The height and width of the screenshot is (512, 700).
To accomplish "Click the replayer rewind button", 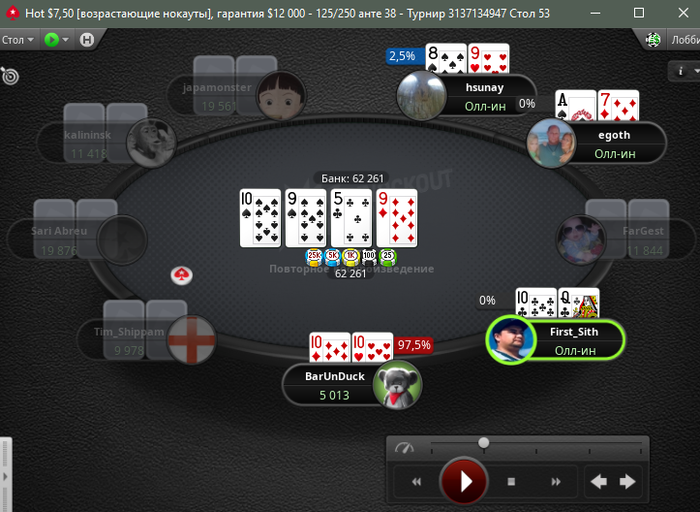I will pos(417,482).
